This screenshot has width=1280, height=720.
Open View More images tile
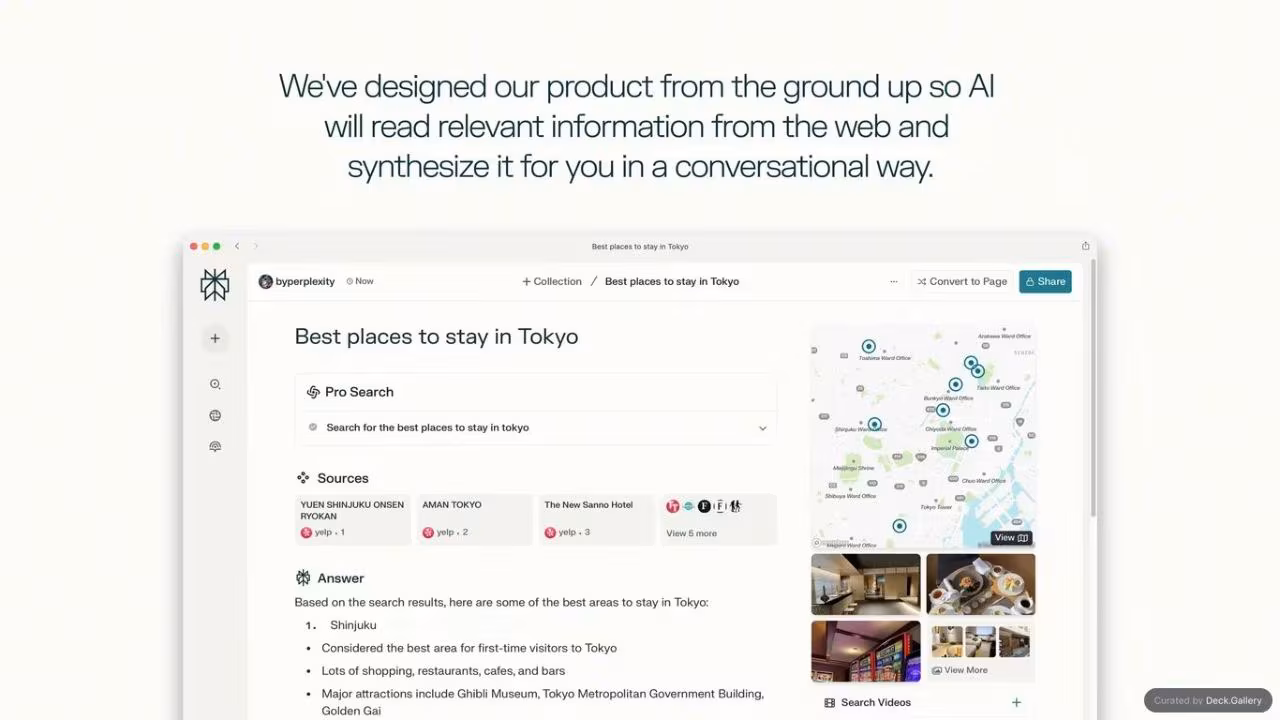981,651
